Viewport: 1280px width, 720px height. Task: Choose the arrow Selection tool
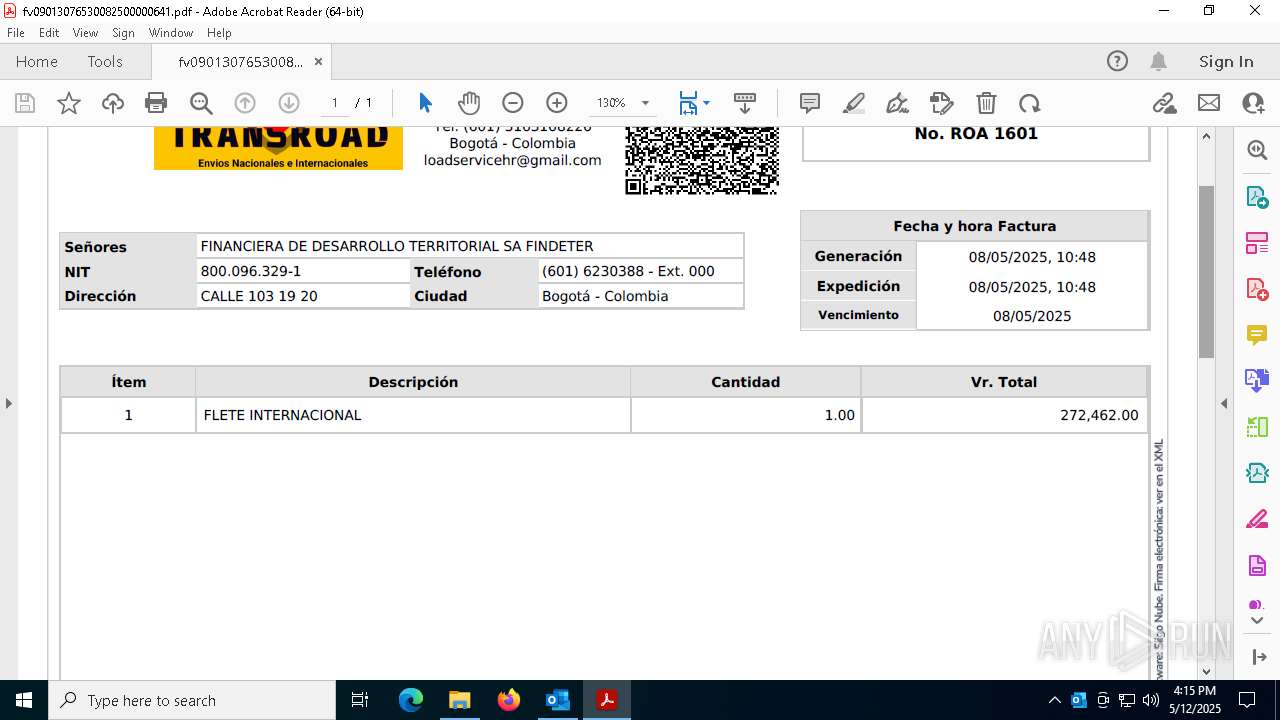click(425, 103)
